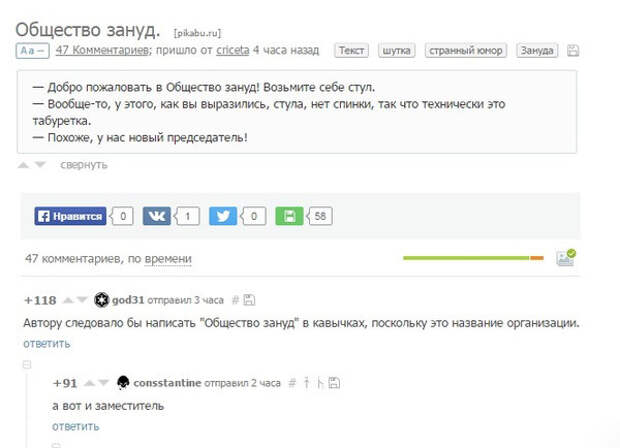Open consstantine user profile
This screenshot has height=448, width=620.
[x=167, y=383]
